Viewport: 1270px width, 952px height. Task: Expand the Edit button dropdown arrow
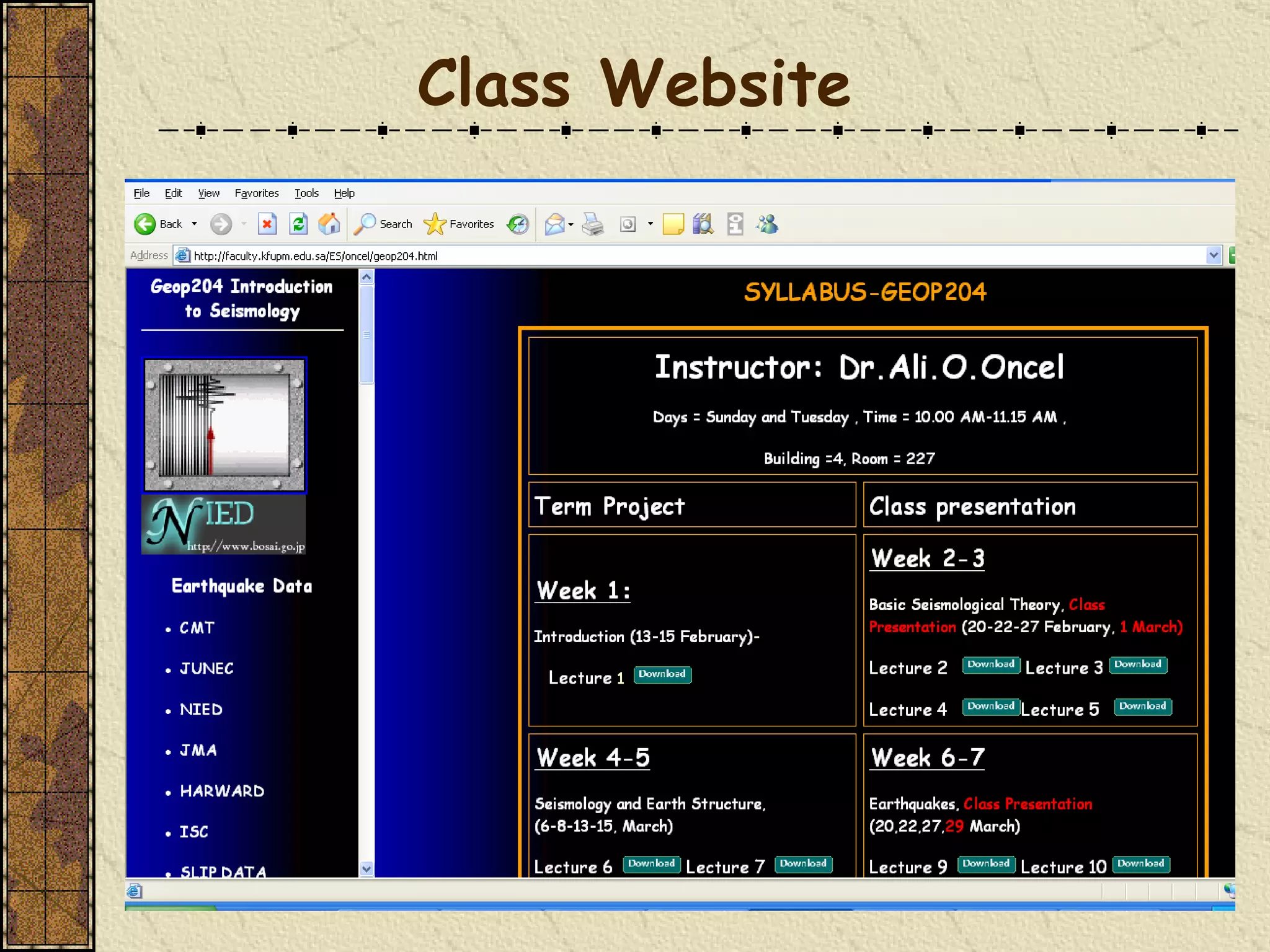tap(651, 224)
